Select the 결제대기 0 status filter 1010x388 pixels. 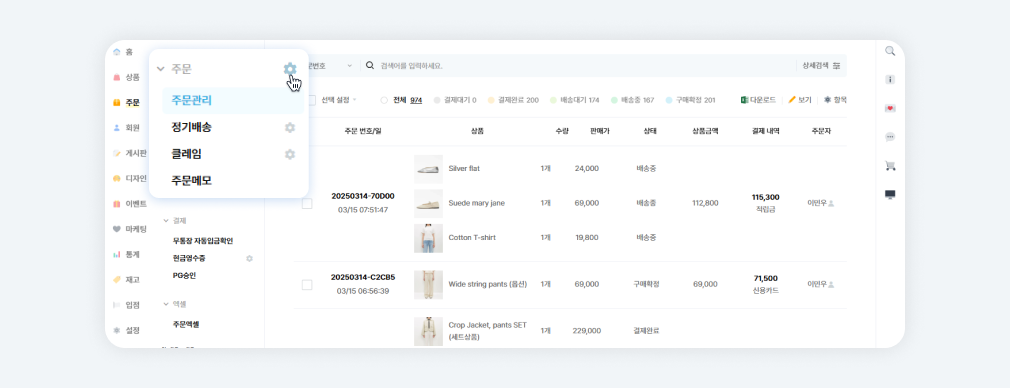tap(455, 101)
